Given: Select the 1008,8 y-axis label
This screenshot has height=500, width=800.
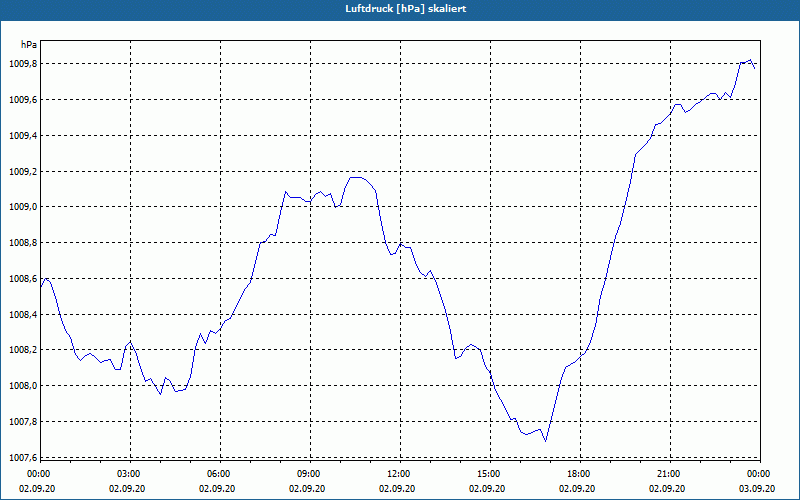Looking at the screenshot, I should [x=23, y=243].
